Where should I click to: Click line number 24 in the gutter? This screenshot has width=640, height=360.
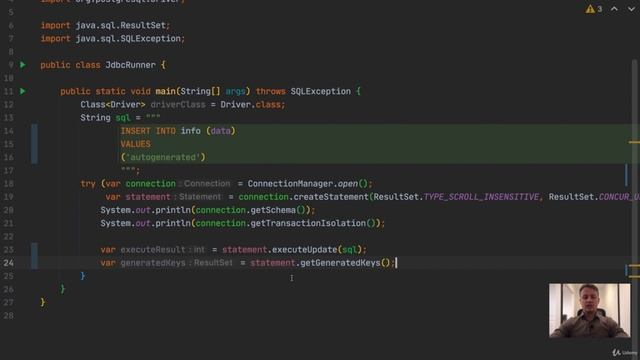(9, 263)
